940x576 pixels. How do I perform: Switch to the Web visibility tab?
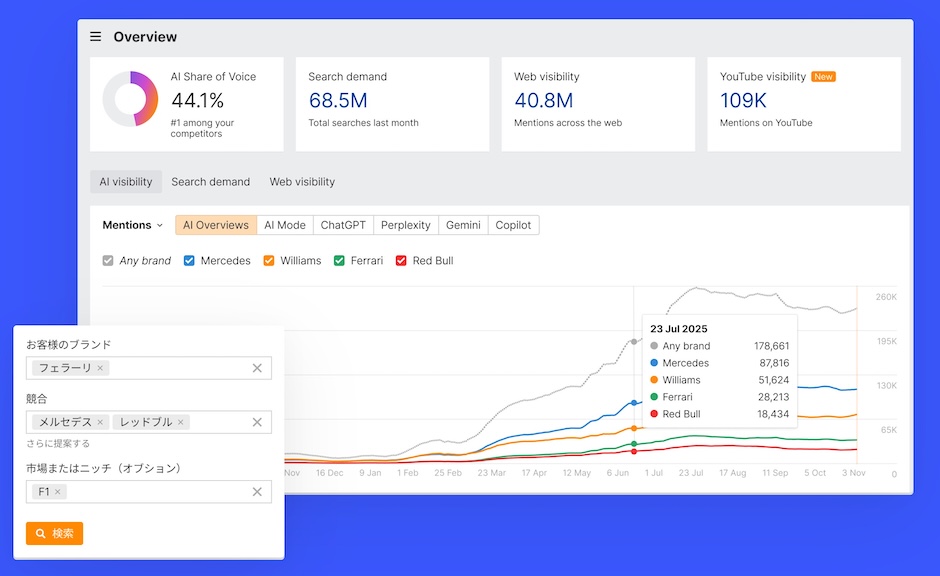click(x=302, y=182)
